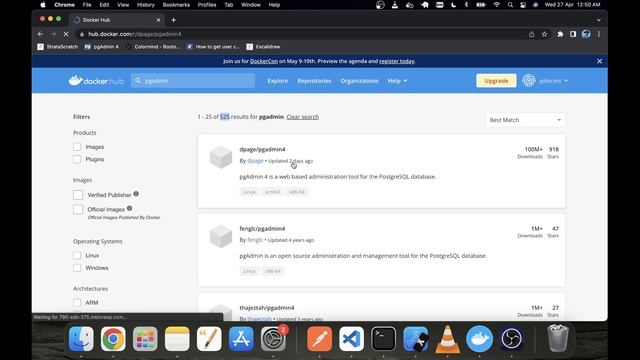The height and width of the screenshot is (360, 640).
Task: Open Excalidraw bookmark in bookmarks bar
Action: click(263, 47)
